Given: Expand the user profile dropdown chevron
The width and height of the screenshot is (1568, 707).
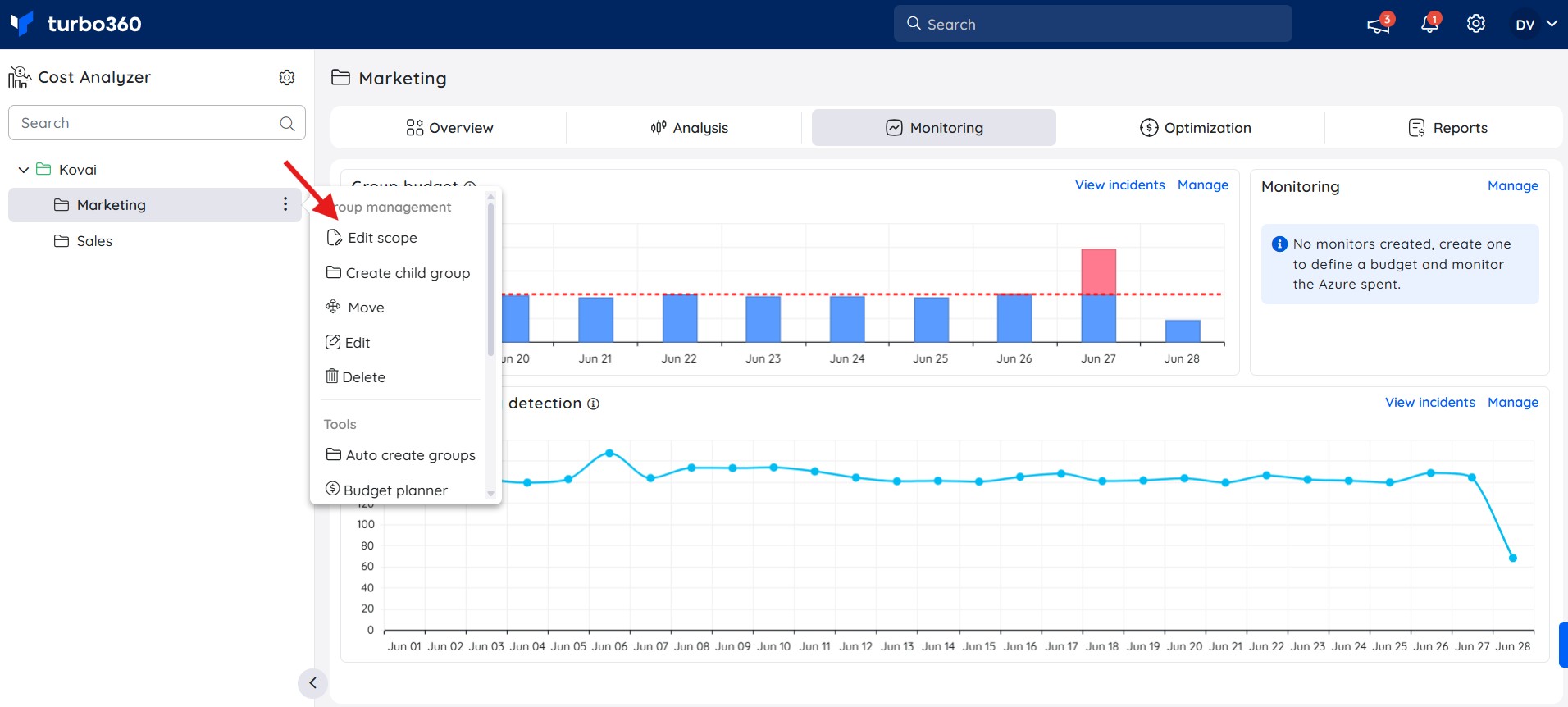Looking at the screenshot, I should 1552,24.
